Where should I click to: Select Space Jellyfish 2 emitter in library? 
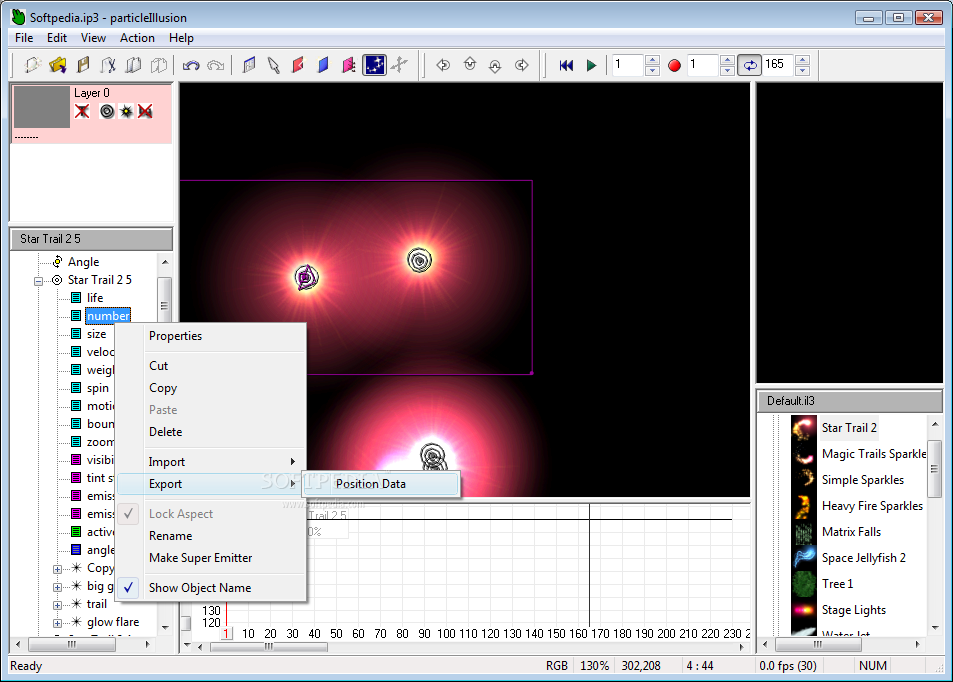tap(863, 558)
